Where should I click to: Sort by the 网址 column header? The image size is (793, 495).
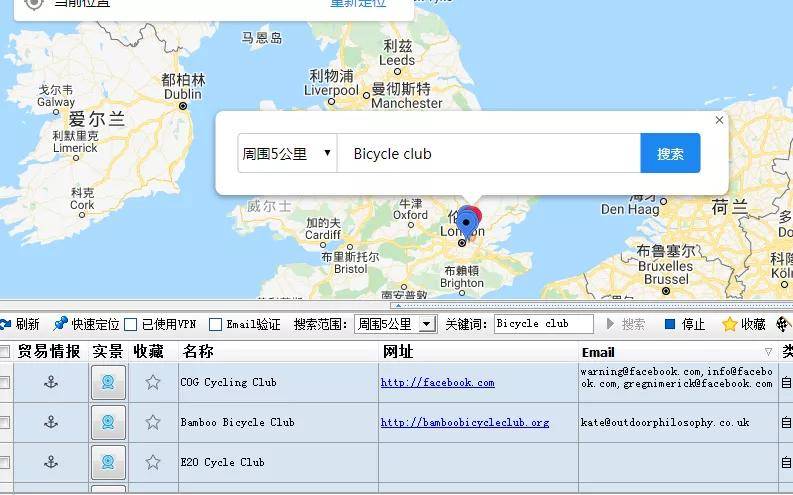(x=478, y=351)
